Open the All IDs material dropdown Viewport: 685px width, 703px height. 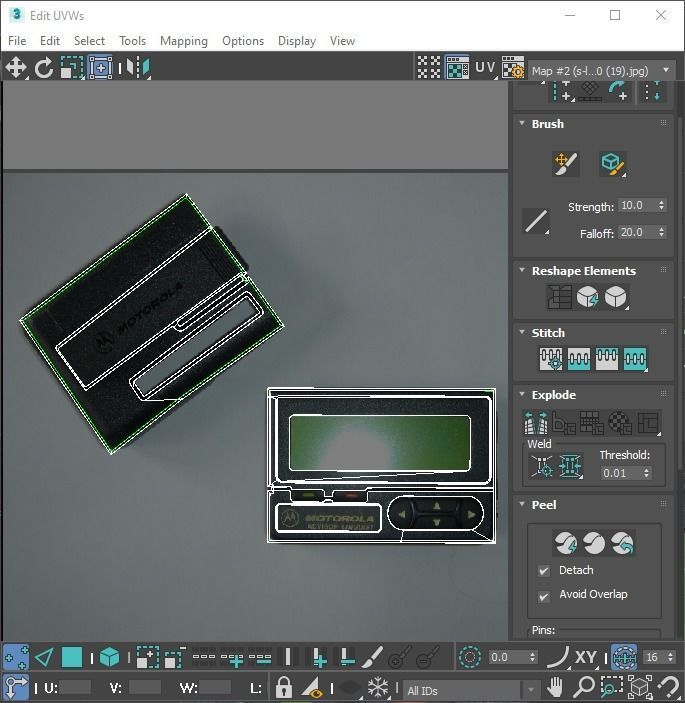coord(471,690)
